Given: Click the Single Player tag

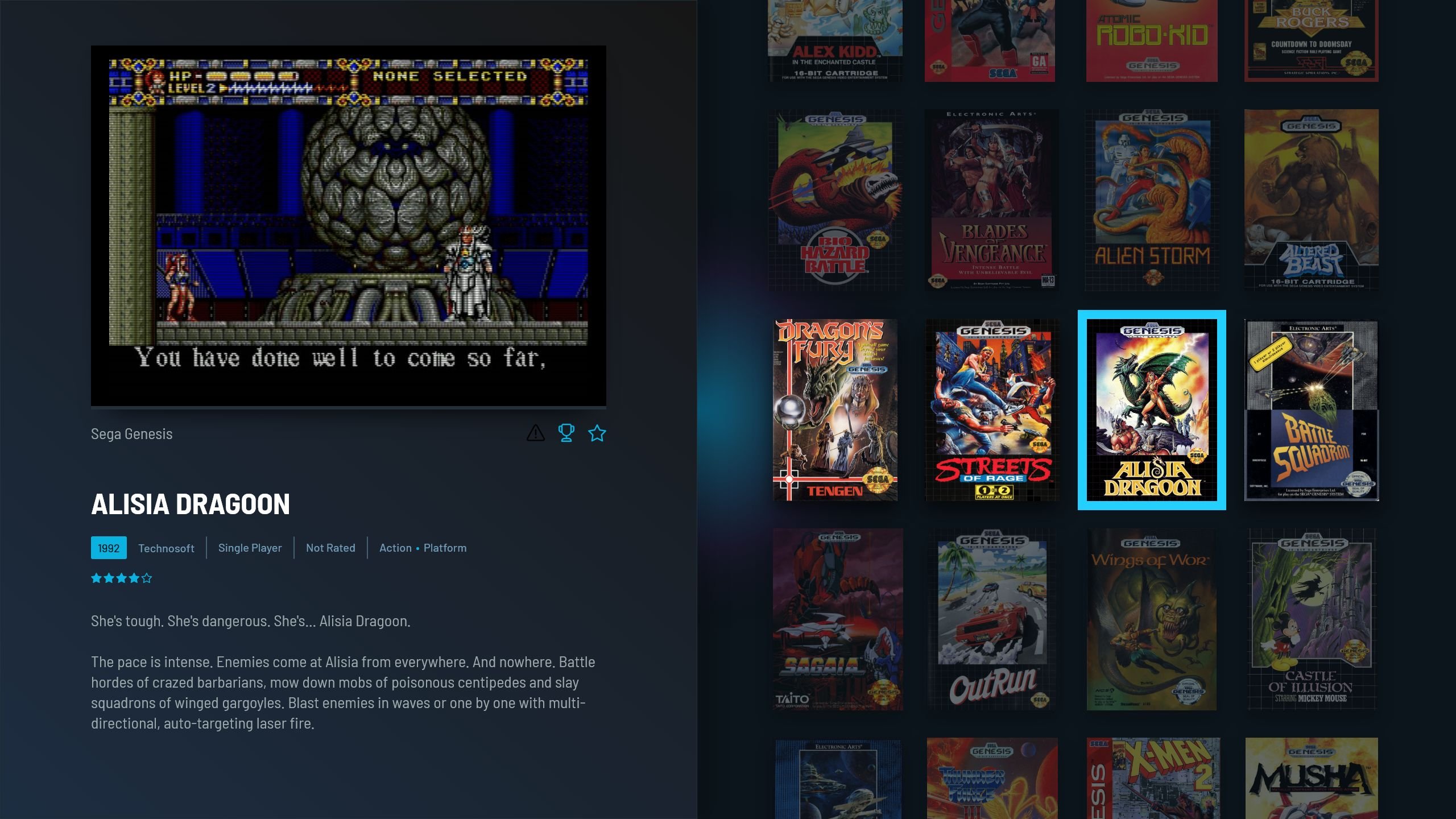Looking at the screenshot, I should [x=250, y=548].
